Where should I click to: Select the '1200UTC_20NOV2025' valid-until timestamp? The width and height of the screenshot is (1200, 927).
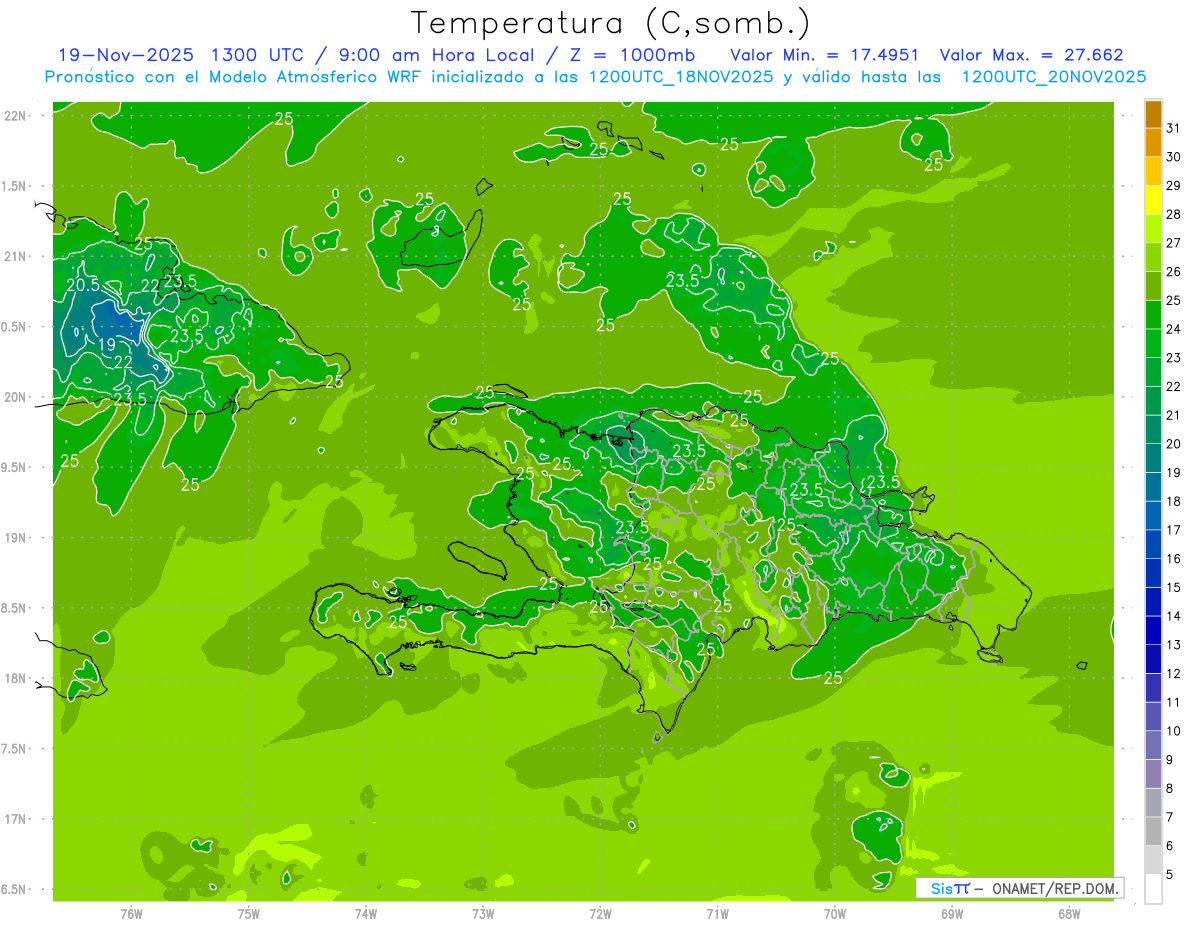(1053, 77)
